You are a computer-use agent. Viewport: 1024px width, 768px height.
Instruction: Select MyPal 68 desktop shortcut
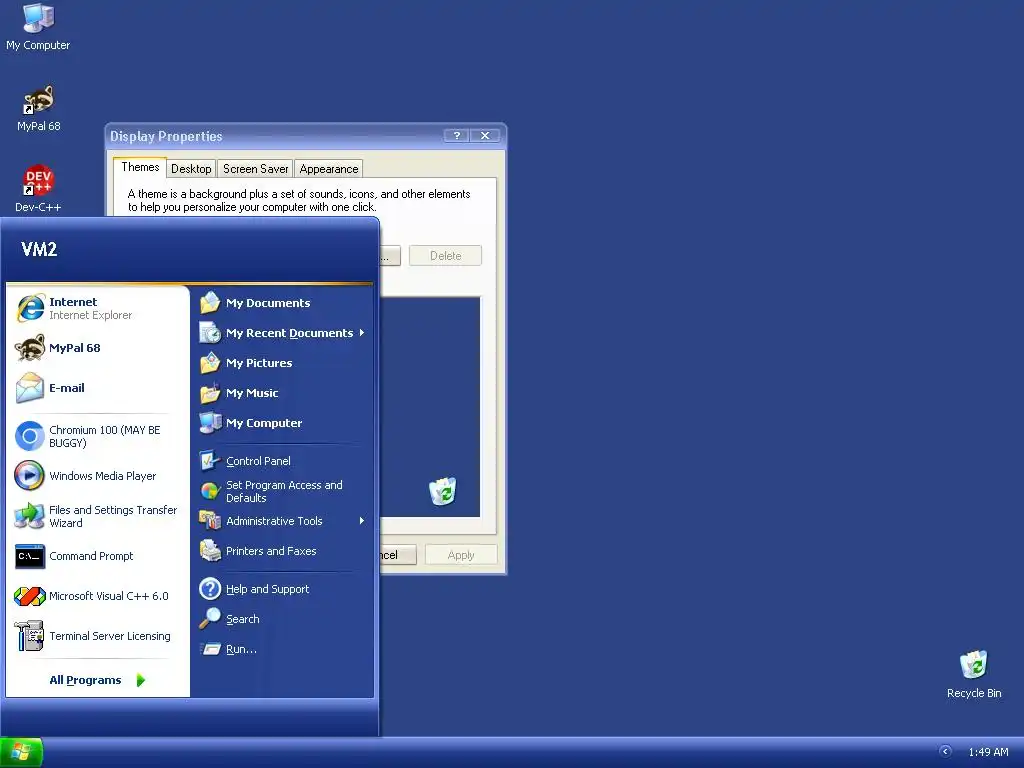39,108
